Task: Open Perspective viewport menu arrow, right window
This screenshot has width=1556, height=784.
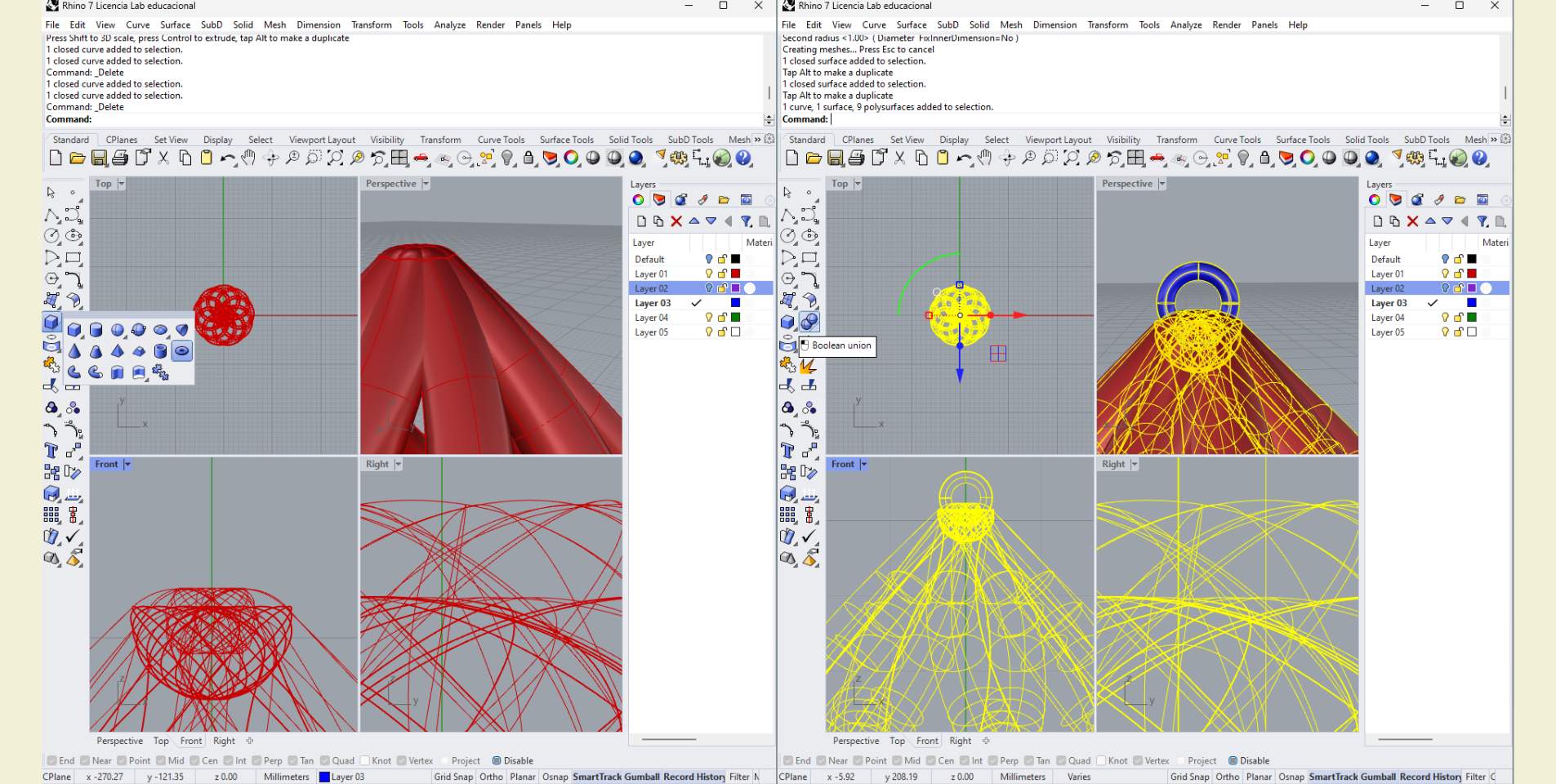Action: pos(1161,184)
